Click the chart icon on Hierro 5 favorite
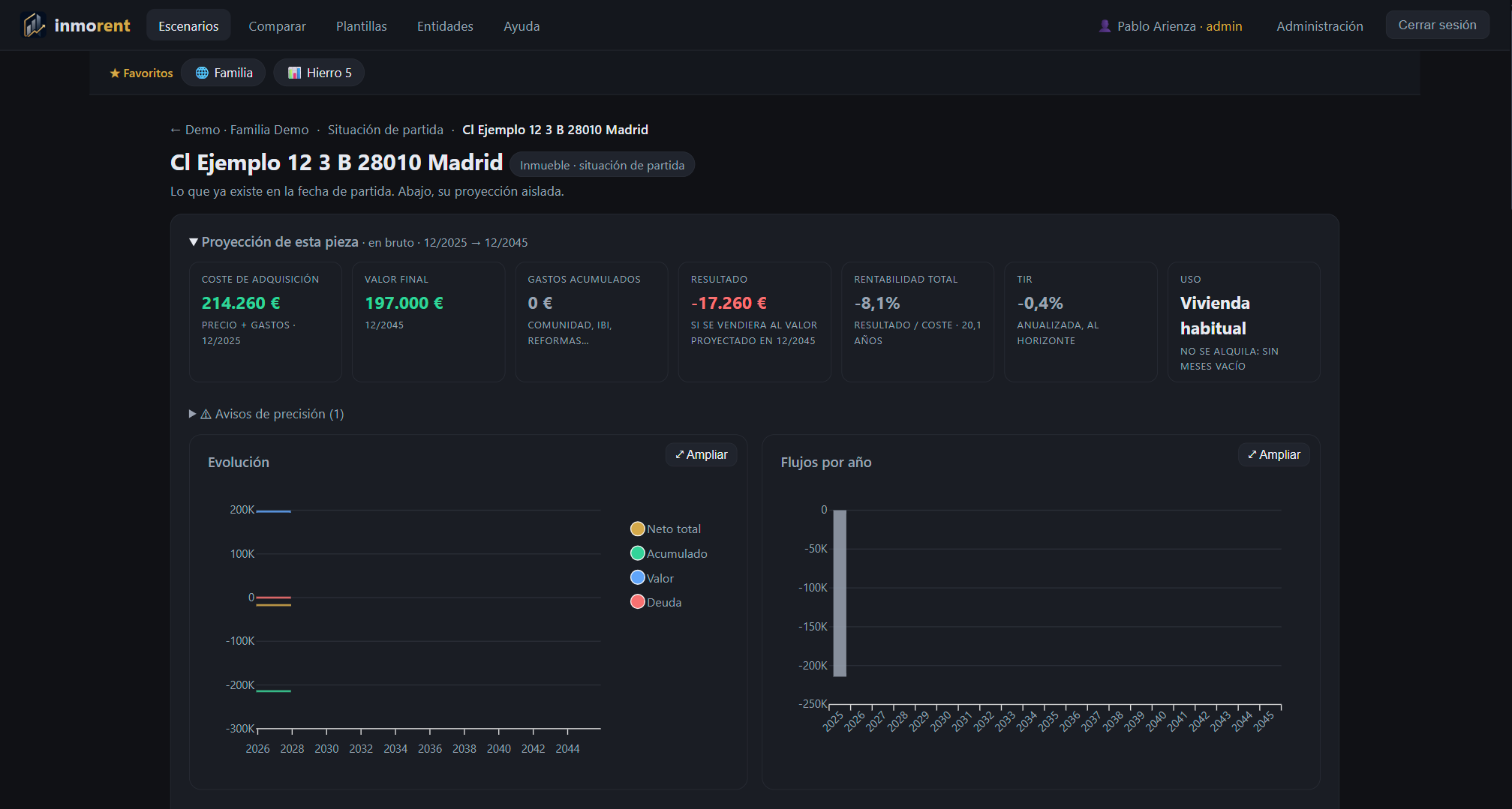Viewport: 1512px width, 809px height. 294,73
